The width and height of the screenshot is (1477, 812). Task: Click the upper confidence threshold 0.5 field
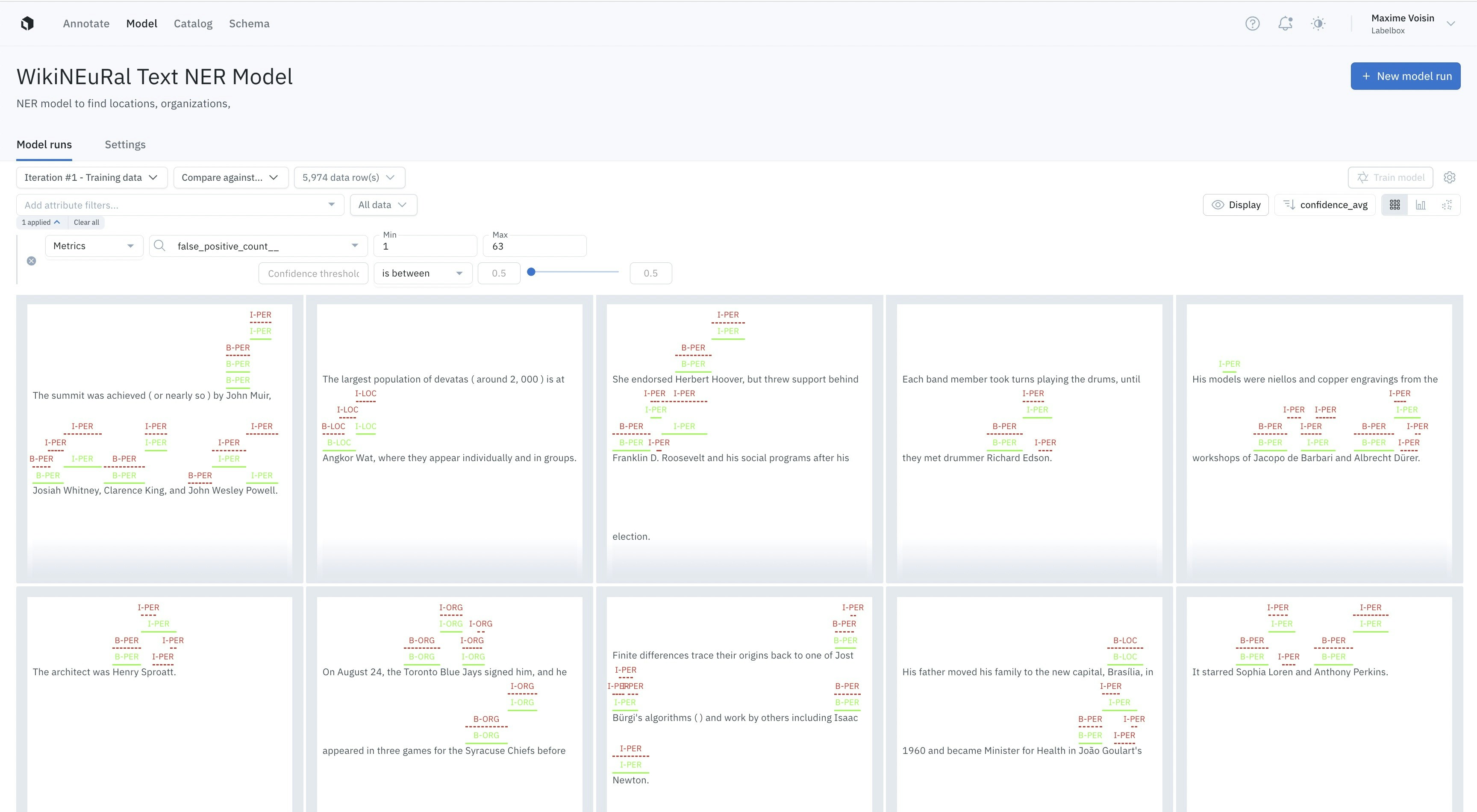pyautogui.click(x=651, y=274)
